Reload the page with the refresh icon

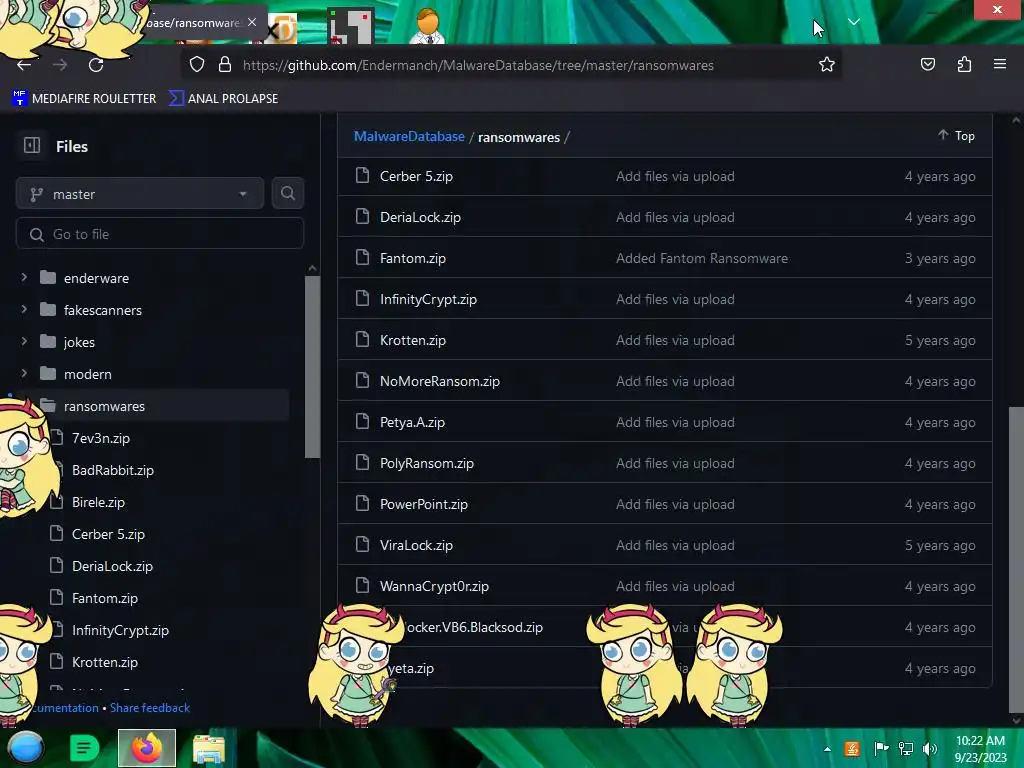(96, 65)
